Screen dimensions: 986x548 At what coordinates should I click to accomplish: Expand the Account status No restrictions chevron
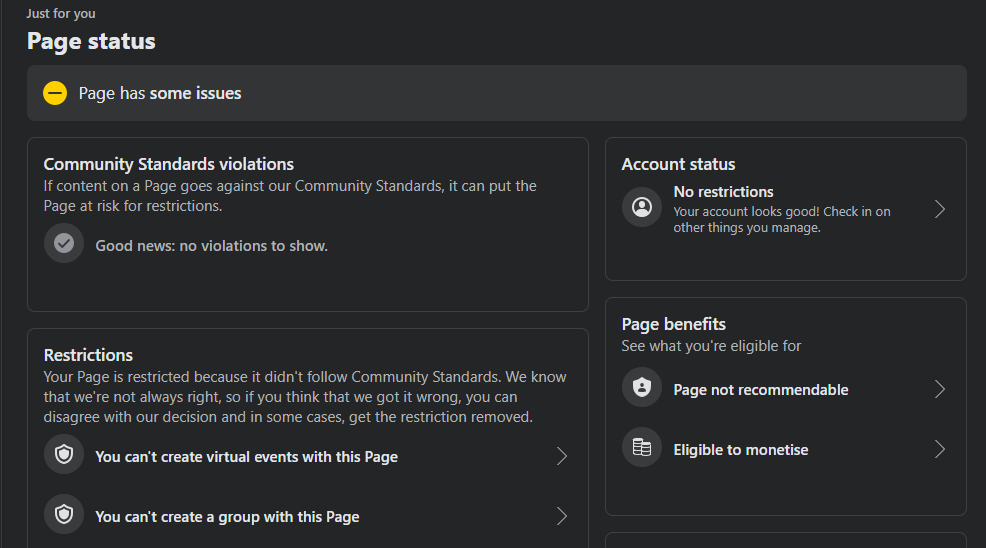pos(939,209)
